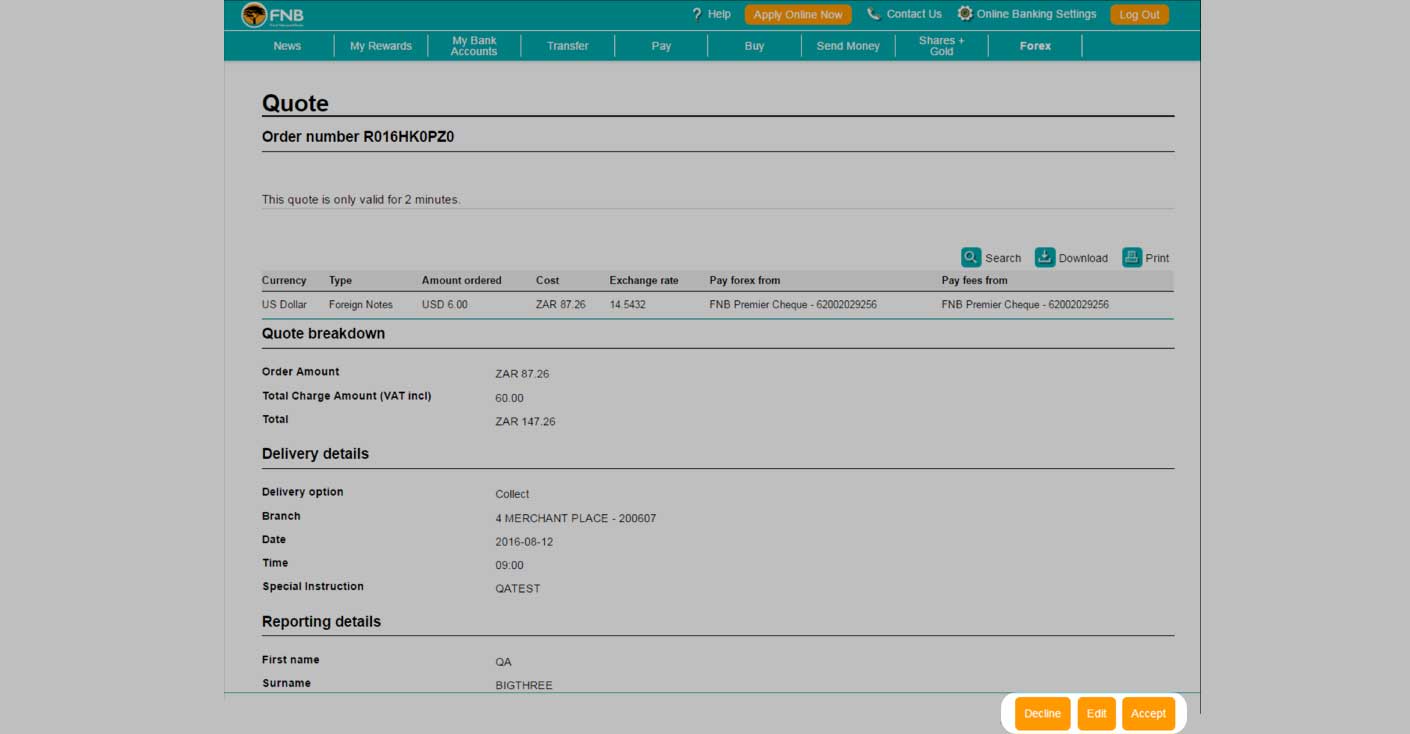Screen dimensions: 1410x734
Task: Select the US Dollar cell
Action: coord(284,305)
